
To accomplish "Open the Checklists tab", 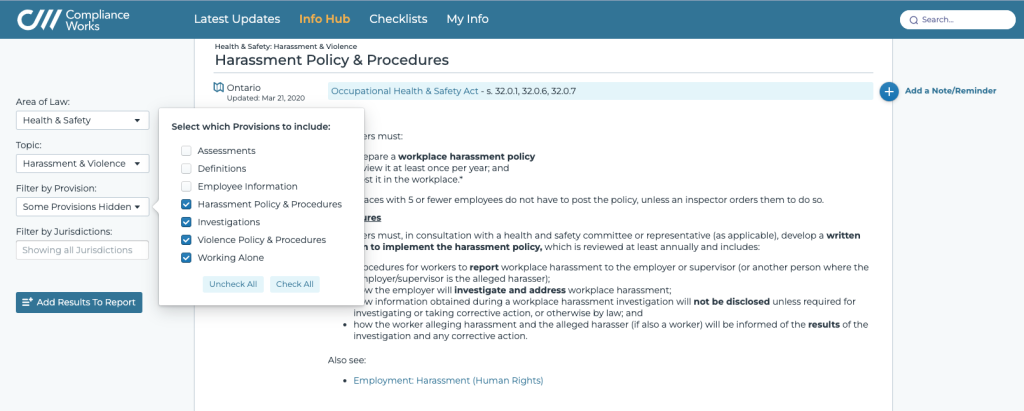I will pos(398,19).
